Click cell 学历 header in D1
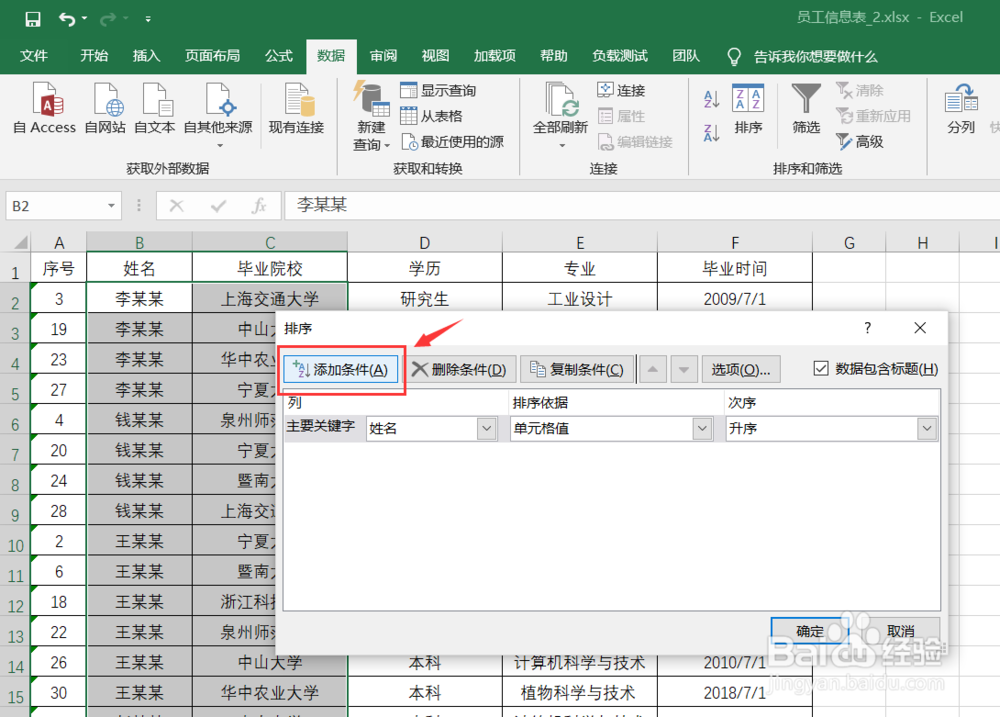The height and width of the screenshot is (717, 1000). tap(425, 269)
